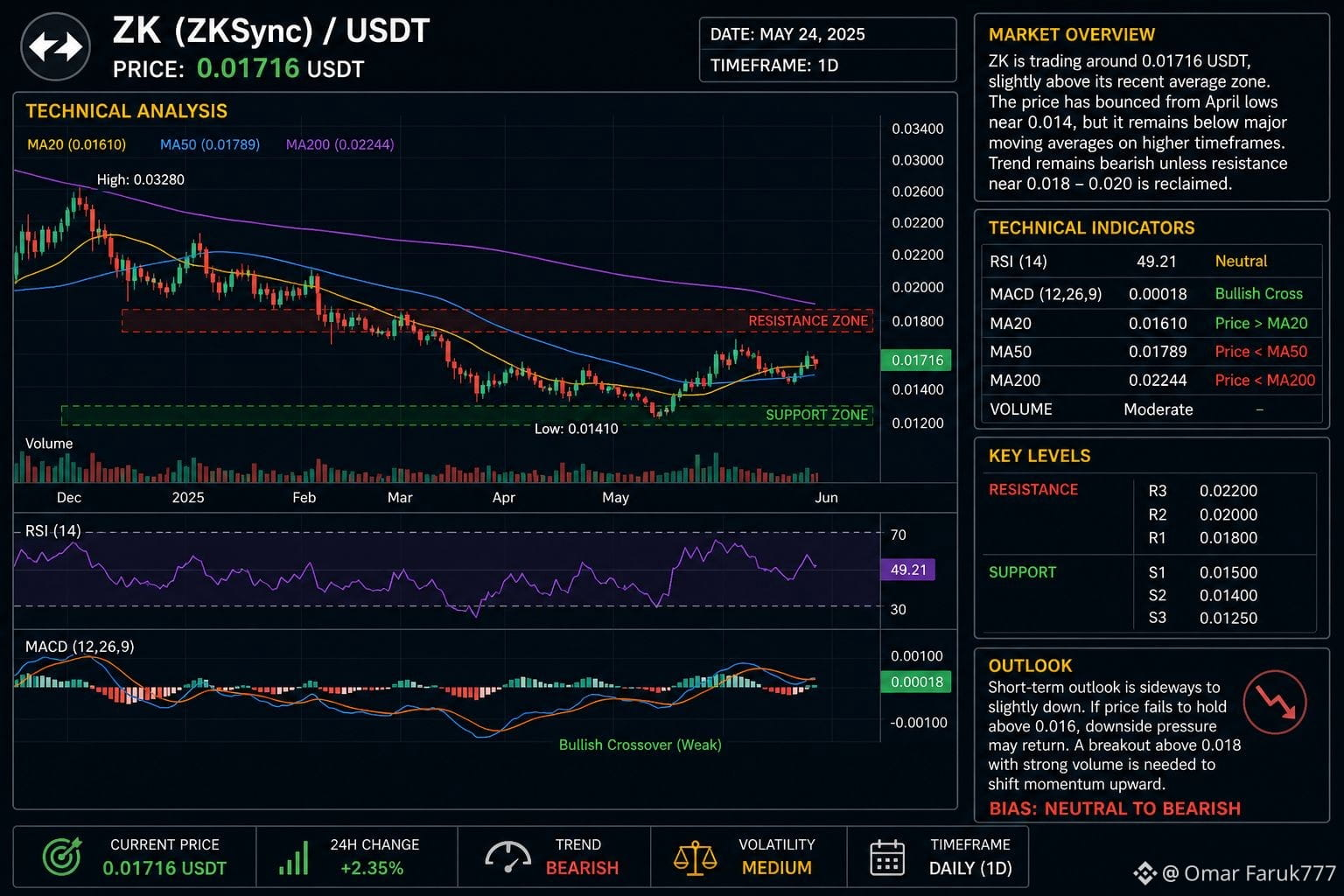This screenshot has width=1344, height=896.
Task: Click the "Bullish Crossover (Weak)" annotation
Action: [640, 745]
